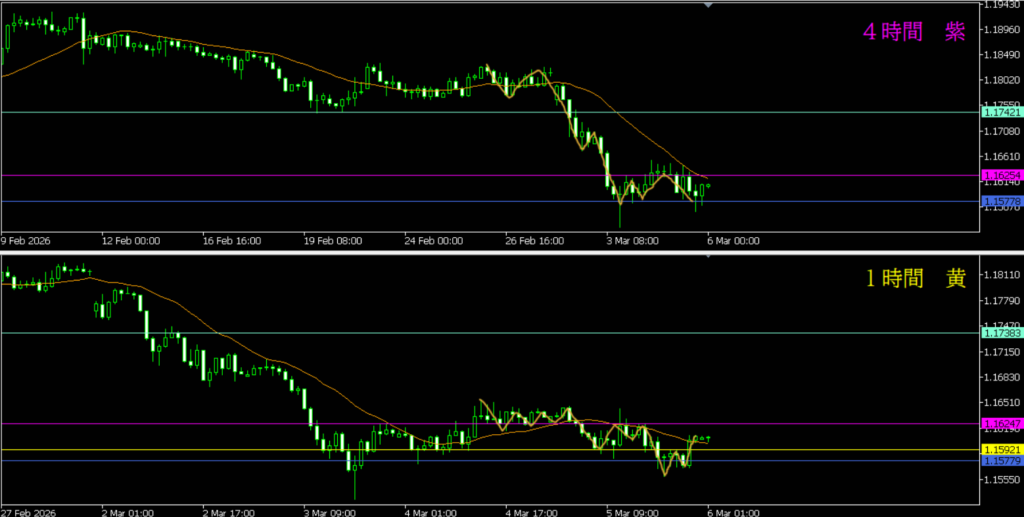The width and height of the screenshot is (1024, 517).
Task: Select the '27 Feb 2026' date label
Action: (x=28, y=513)
